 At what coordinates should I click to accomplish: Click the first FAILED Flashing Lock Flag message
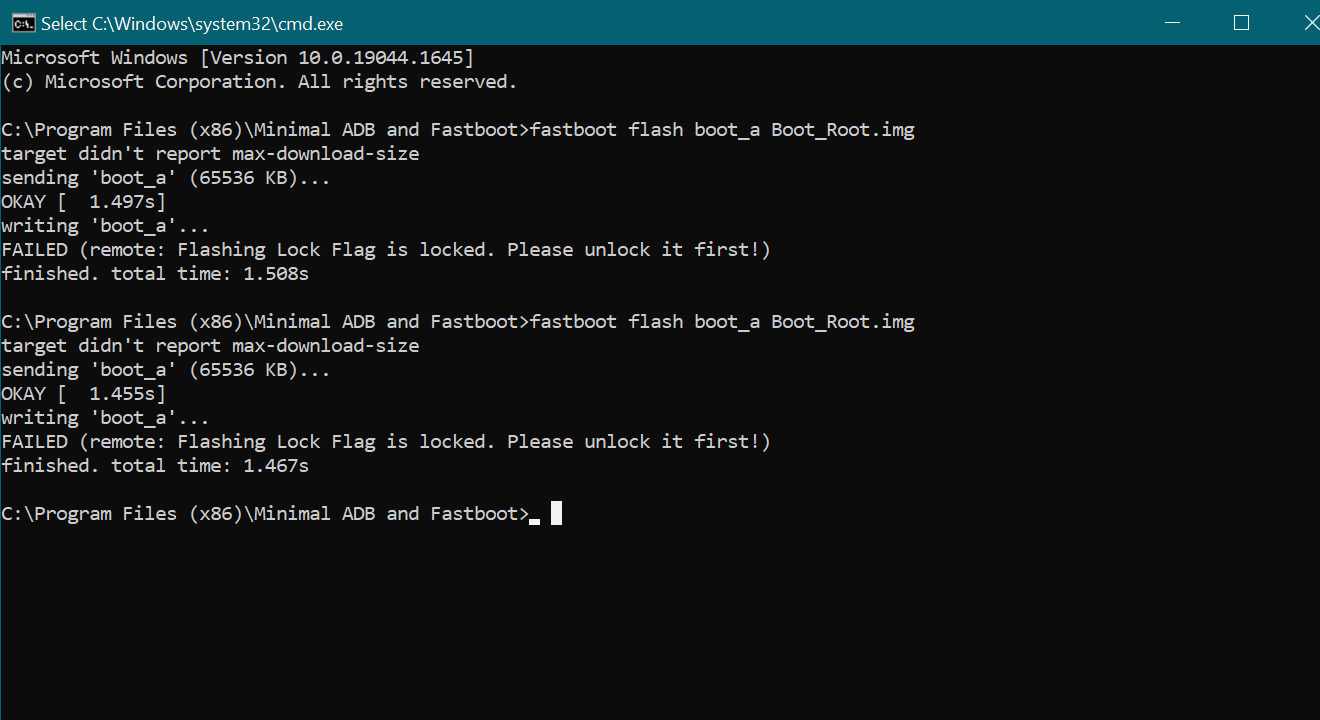[x=386, y=250]
